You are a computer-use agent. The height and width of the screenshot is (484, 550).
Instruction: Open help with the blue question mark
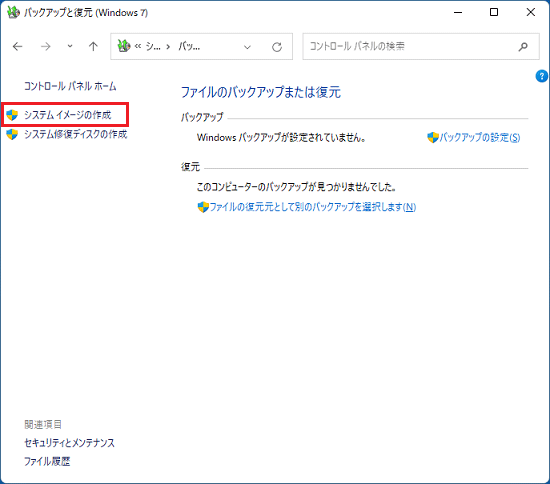[x=542, y=76]
